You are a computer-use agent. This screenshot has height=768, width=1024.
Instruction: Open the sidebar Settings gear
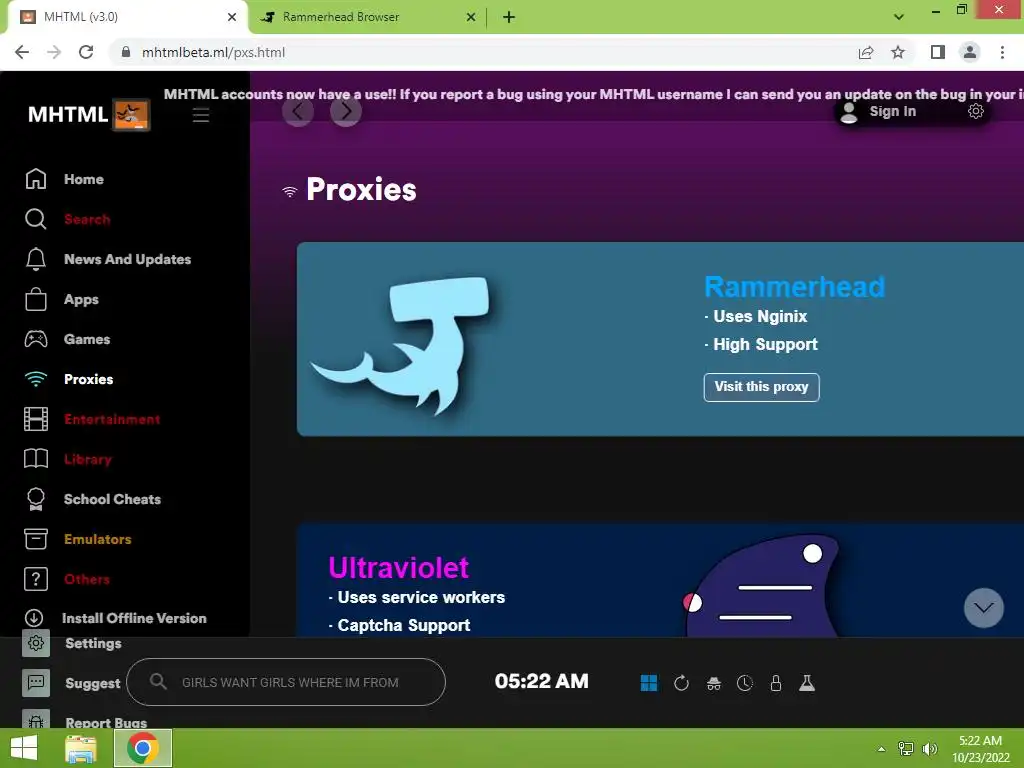click(x=36, y=643)
